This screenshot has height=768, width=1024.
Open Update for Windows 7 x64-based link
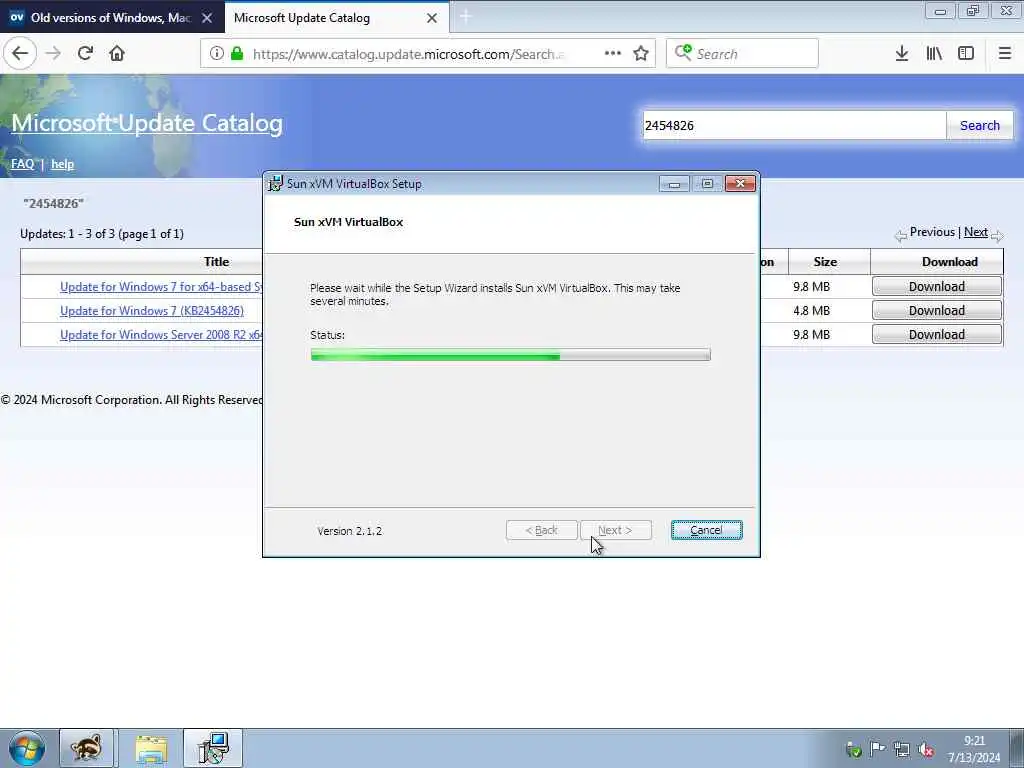pyautogui.click(x=161, y=287)
